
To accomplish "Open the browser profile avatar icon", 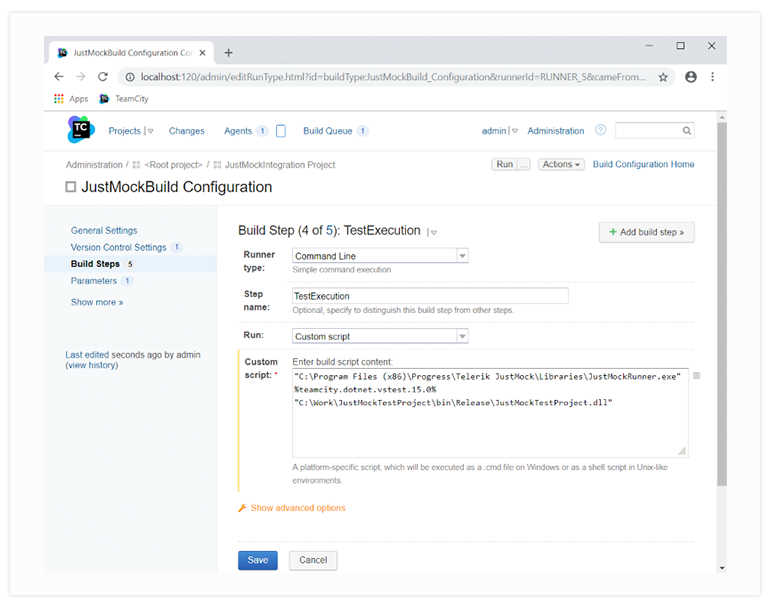I will point(690,77).
